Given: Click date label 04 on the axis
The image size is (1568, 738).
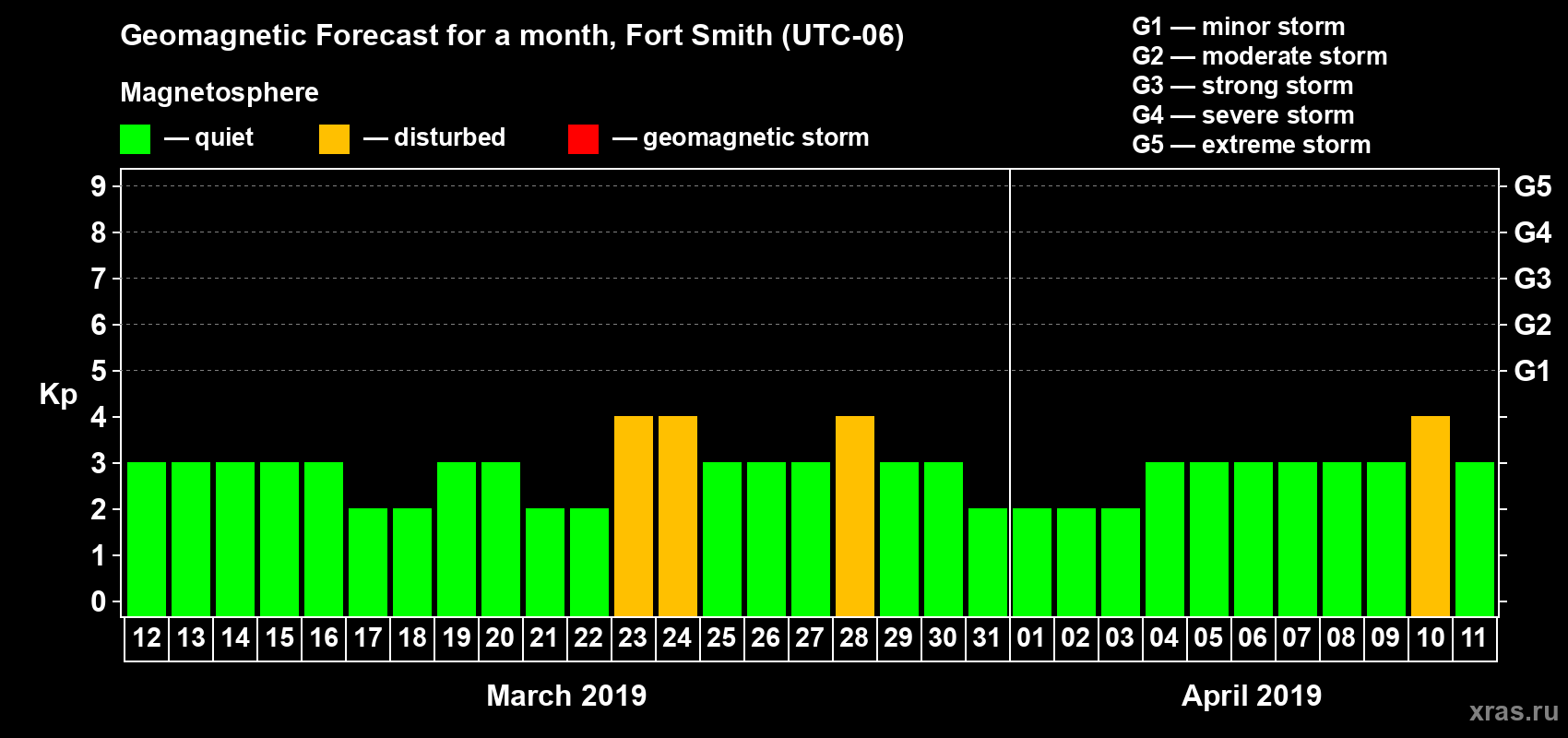Looking at the screenshot, I should coord(1164,638).
